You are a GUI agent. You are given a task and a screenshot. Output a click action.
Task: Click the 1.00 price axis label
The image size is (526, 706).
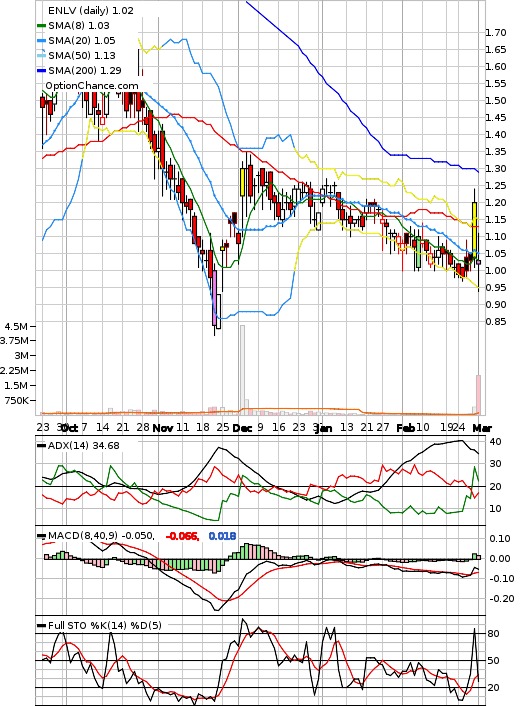tap(495, 270)
